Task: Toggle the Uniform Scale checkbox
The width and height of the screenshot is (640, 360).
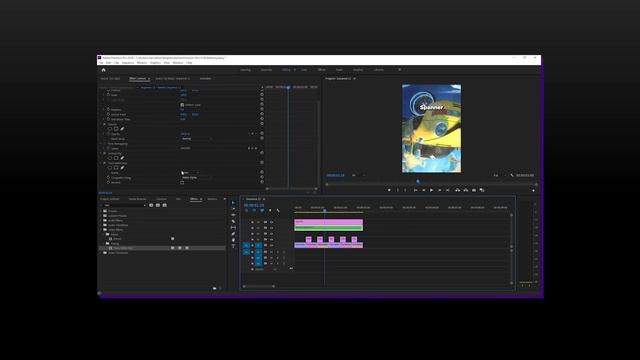Action: coord(182,105)
